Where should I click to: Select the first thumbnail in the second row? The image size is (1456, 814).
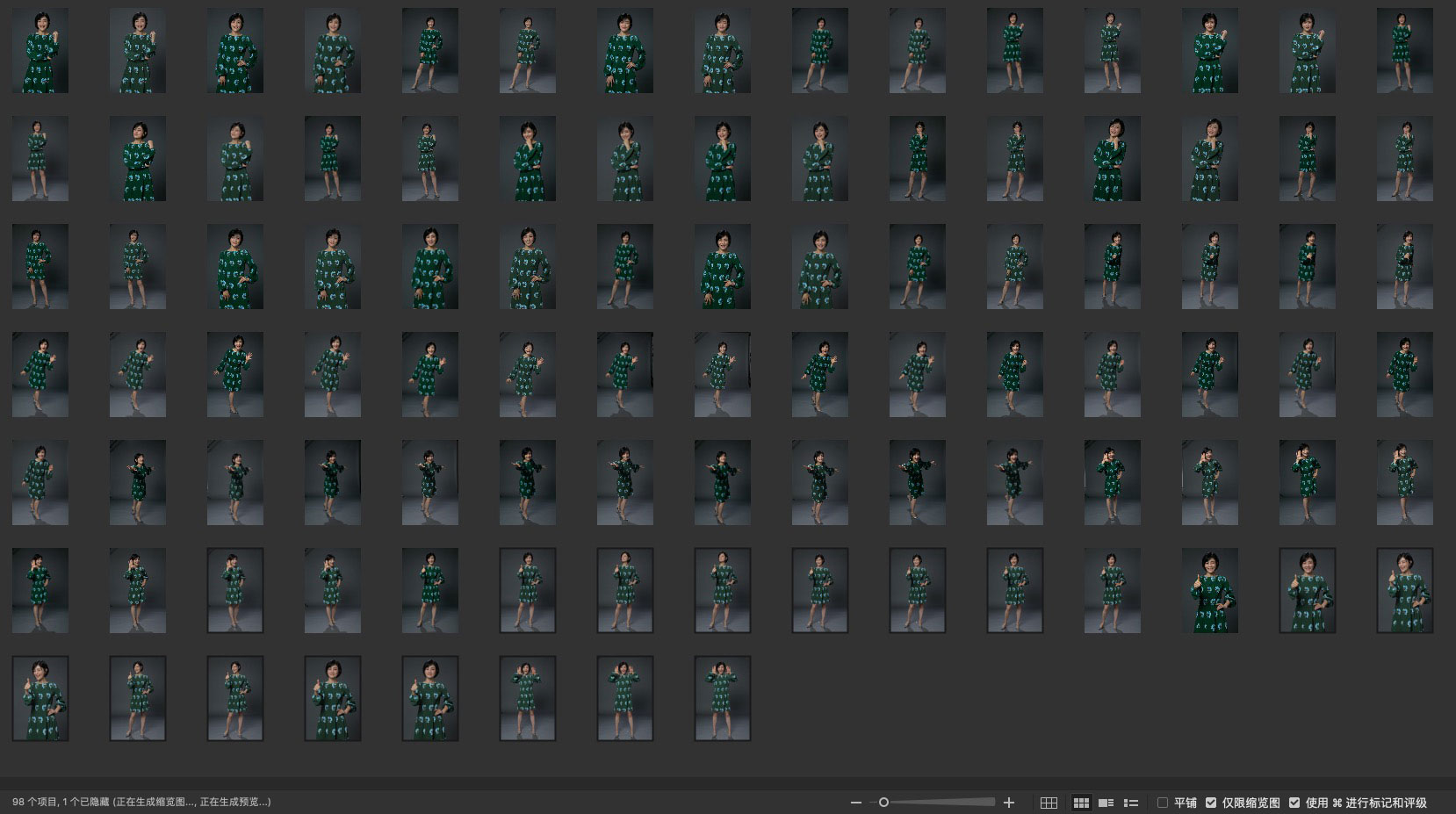click(40, 159)
